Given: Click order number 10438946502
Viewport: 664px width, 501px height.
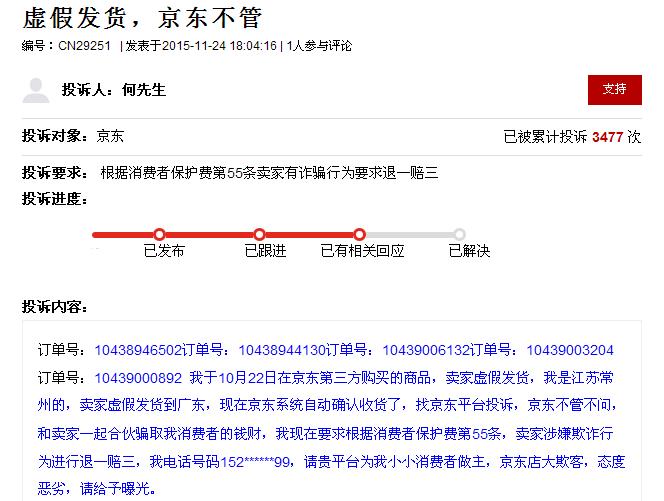Looking at the screenshot, I should click(138, 350).
